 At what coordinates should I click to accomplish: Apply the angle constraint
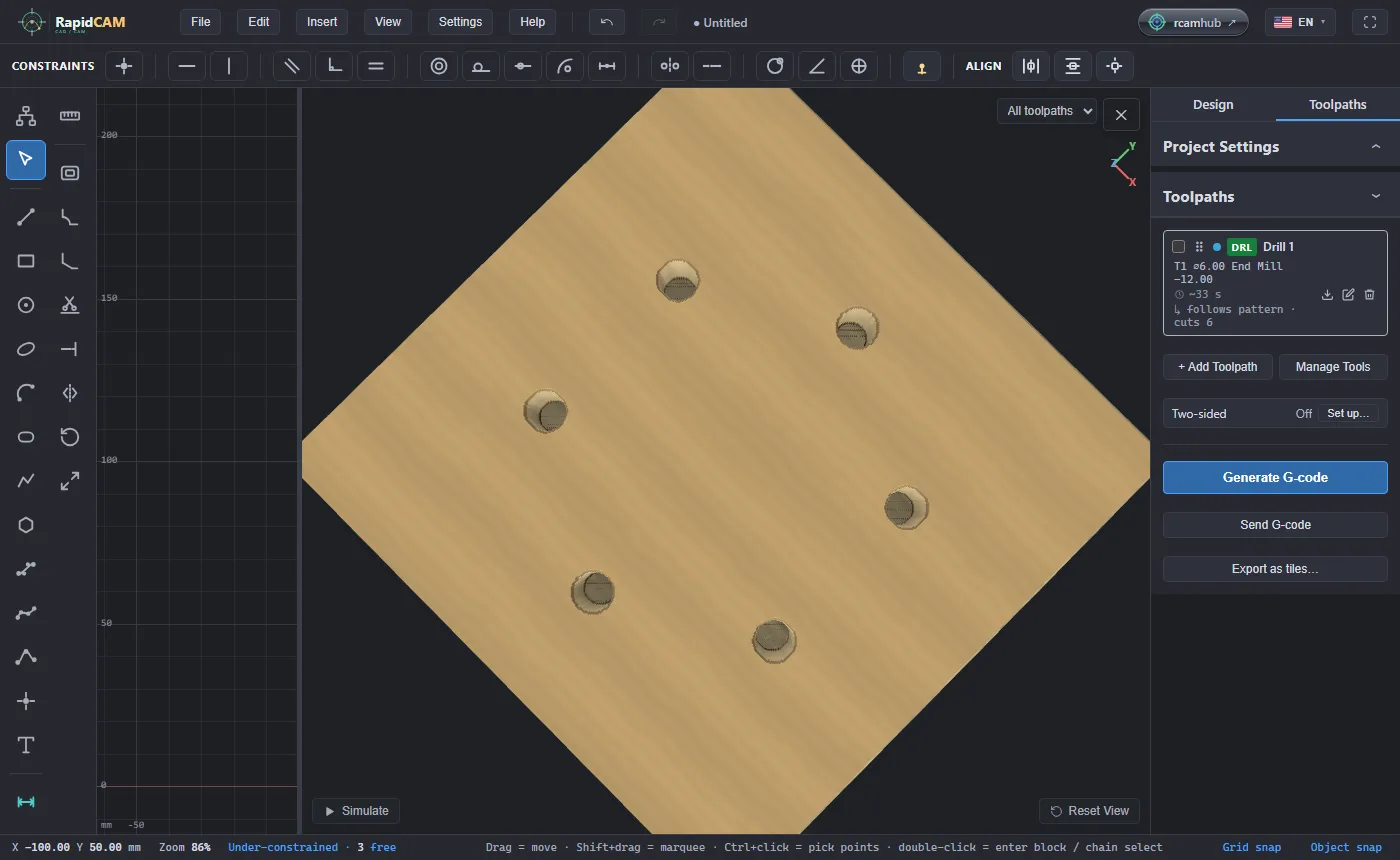click(817, 66)
